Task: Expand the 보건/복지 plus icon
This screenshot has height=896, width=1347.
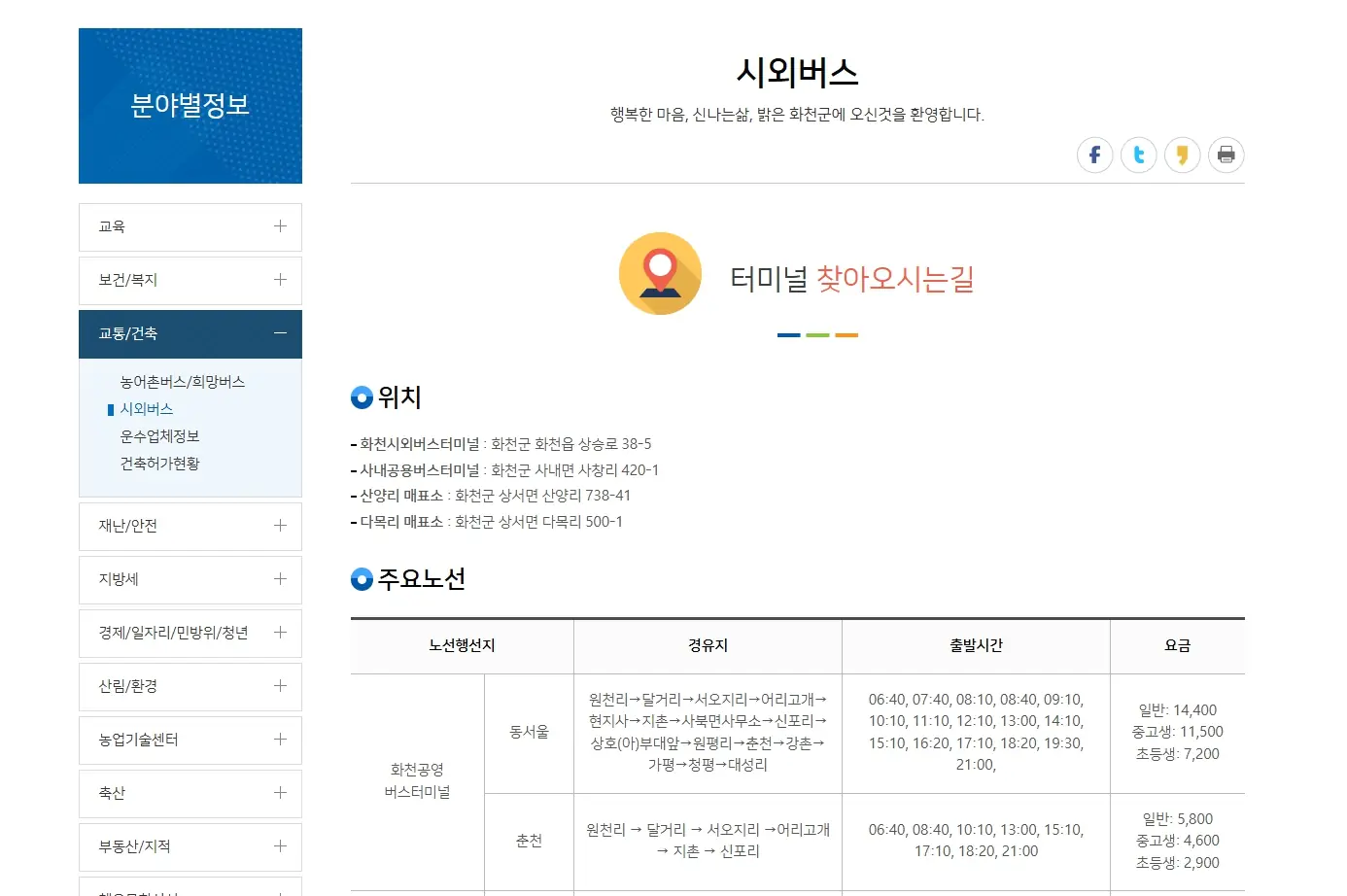Action: click(x=280, y=280)
